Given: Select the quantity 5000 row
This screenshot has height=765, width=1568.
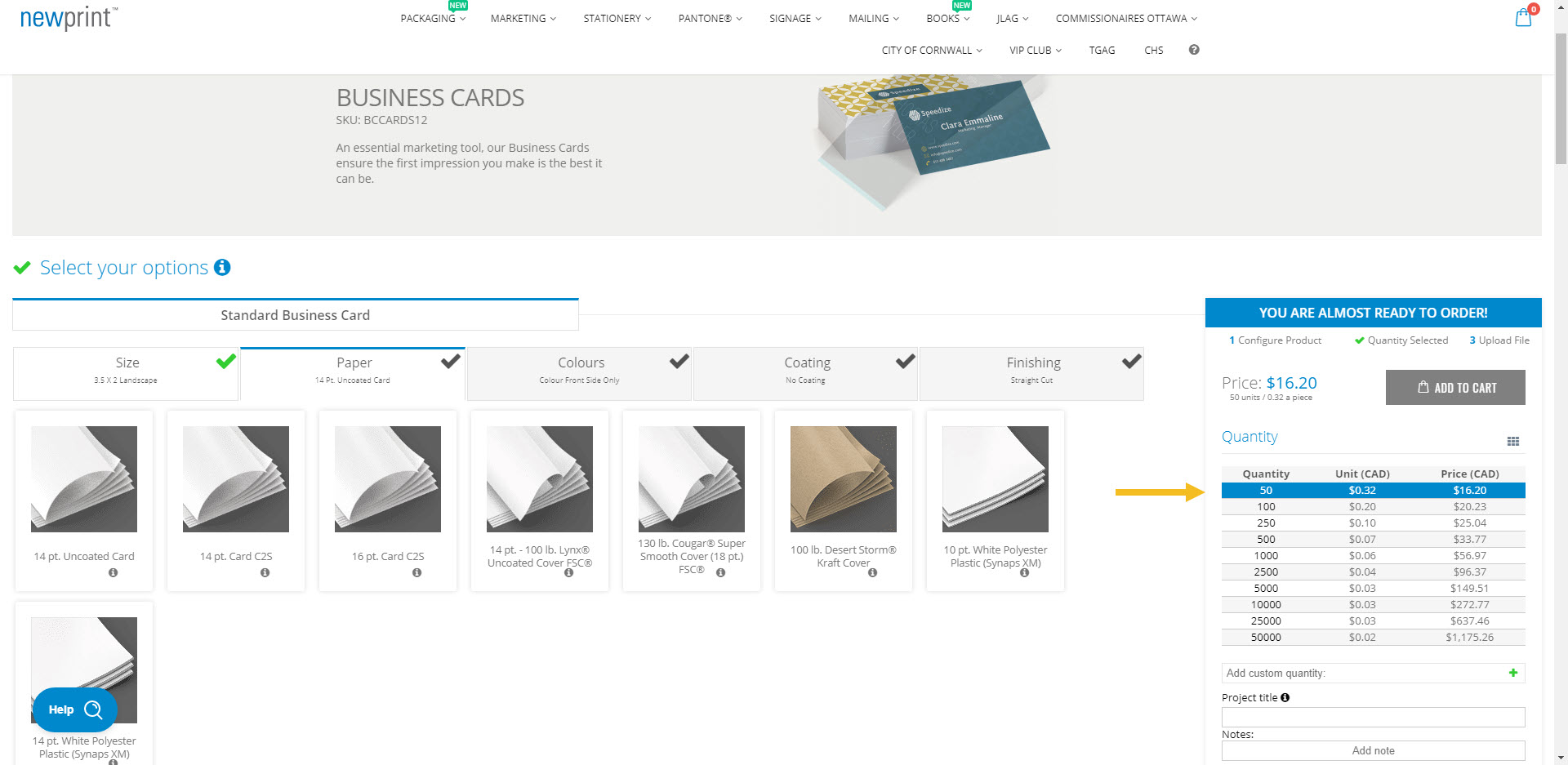Looking at the screenshot, I should tap(1374, 588).
